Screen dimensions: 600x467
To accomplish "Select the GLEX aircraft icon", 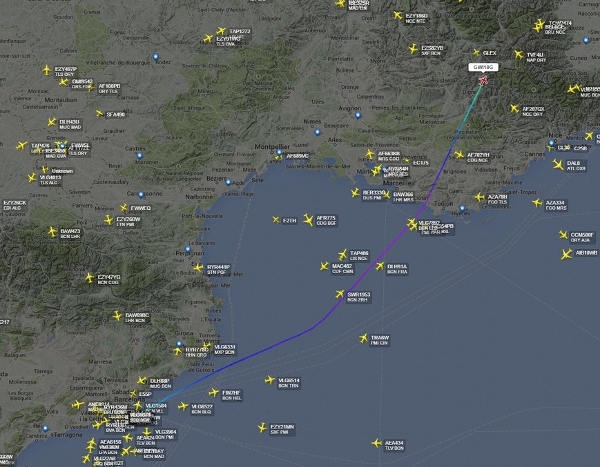I will [476, 52].
